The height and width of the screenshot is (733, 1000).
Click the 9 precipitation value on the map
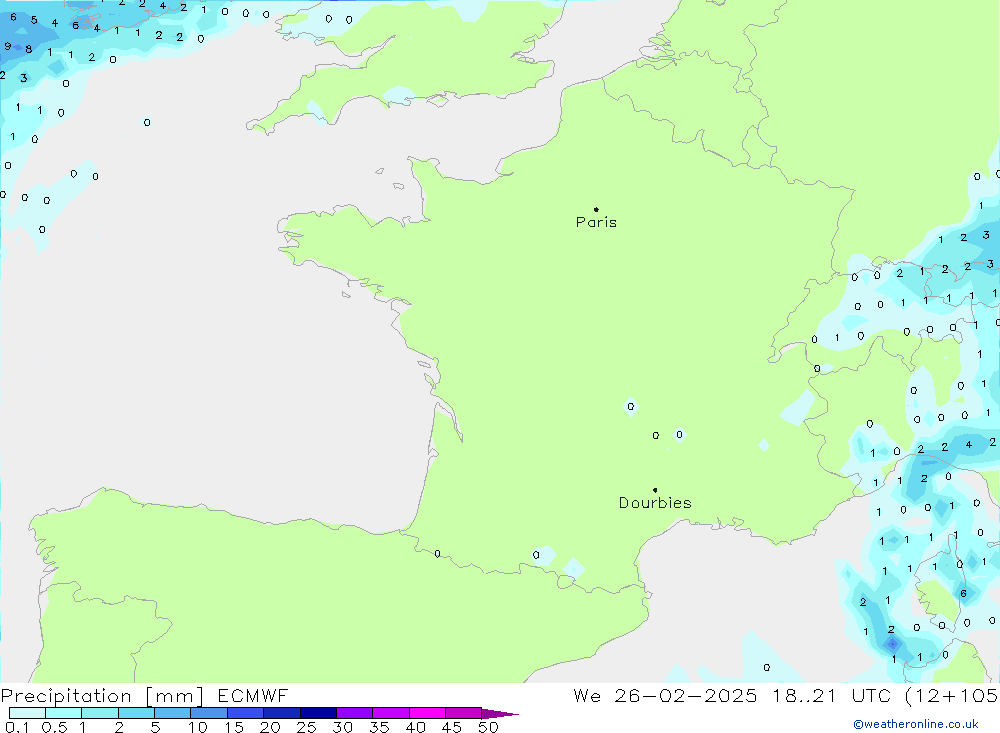(x=8, y=46)
